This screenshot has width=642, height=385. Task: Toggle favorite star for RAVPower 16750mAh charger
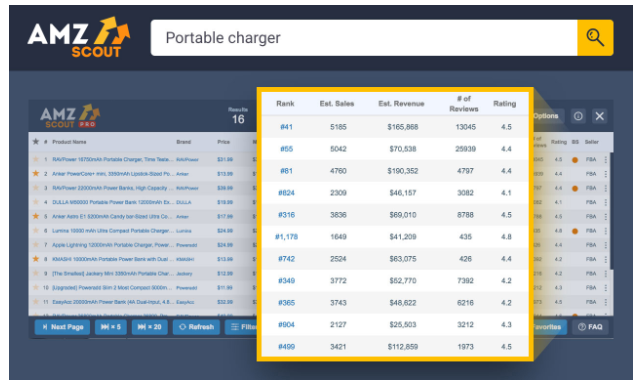click(36, 159)
